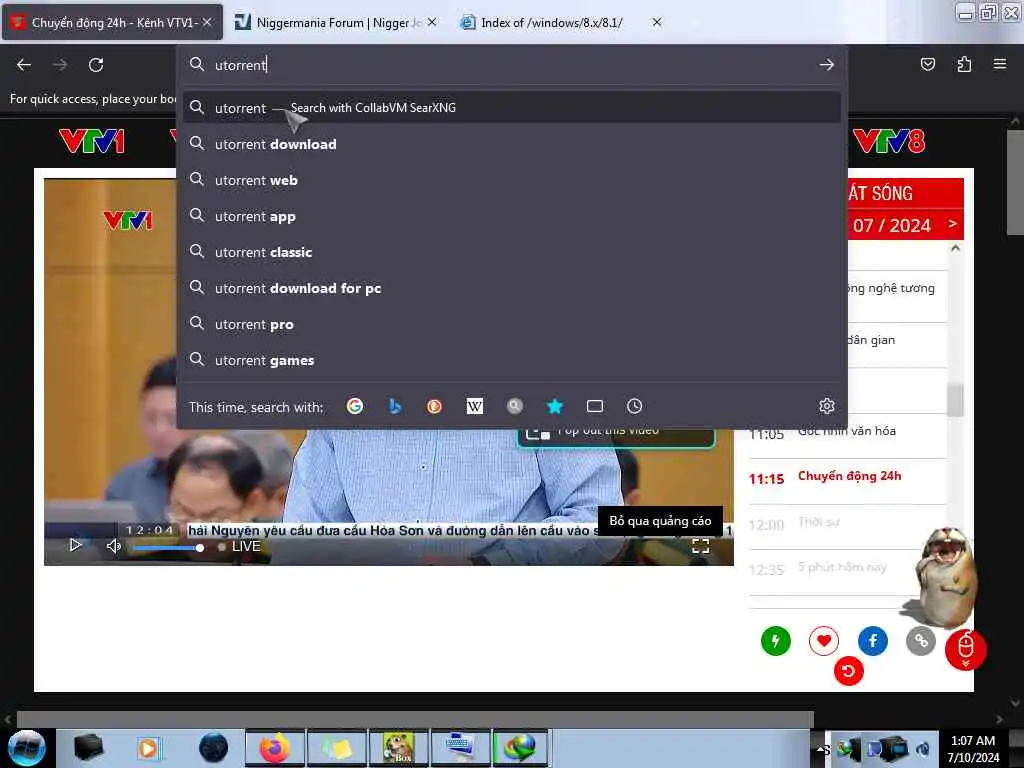Reload the current page
Image resolution: width=1024 pixels, height=768 pixels.
tap(96, 65)
